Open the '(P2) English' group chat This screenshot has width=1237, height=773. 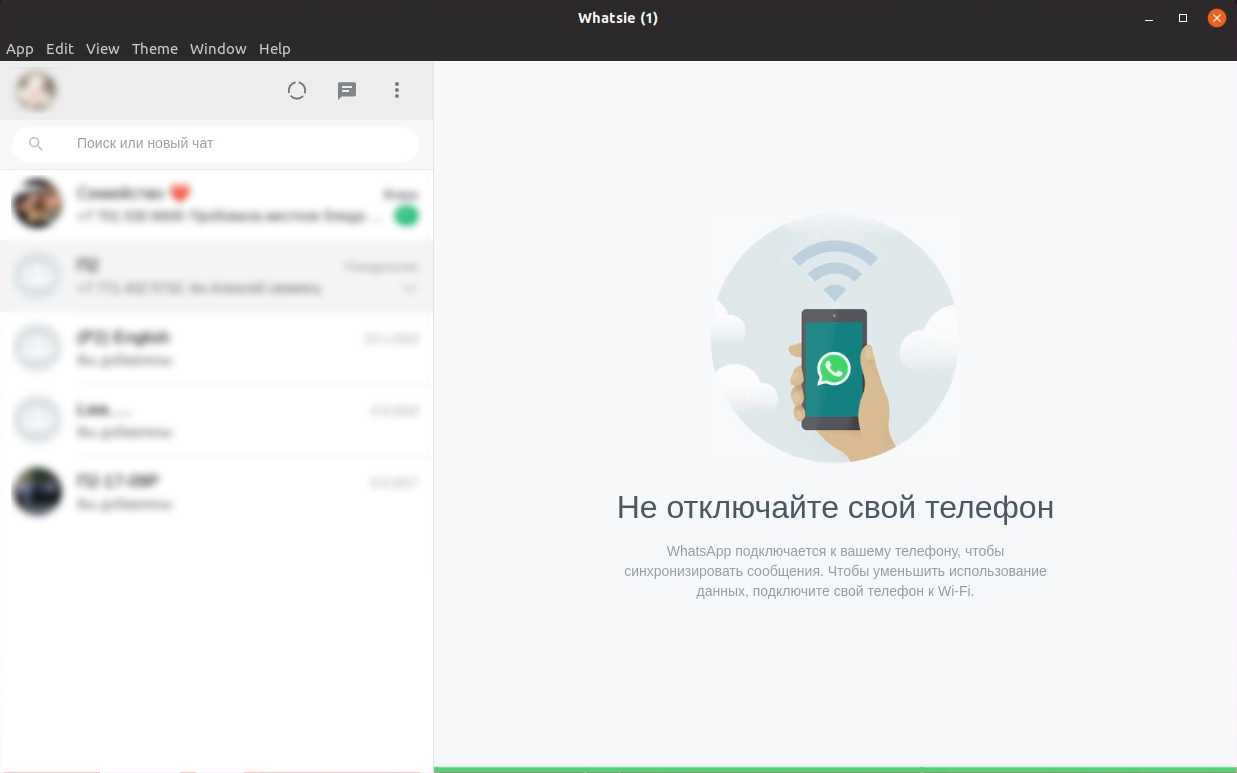[216, 348]
